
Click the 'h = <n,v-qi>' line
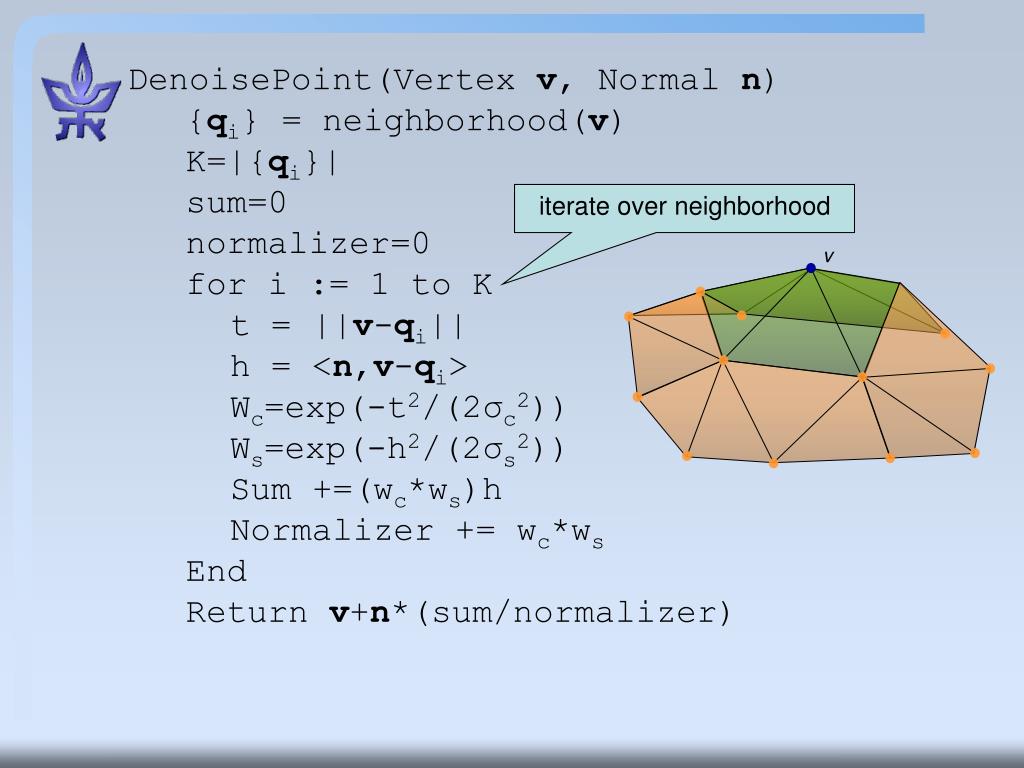click(349, 368)
